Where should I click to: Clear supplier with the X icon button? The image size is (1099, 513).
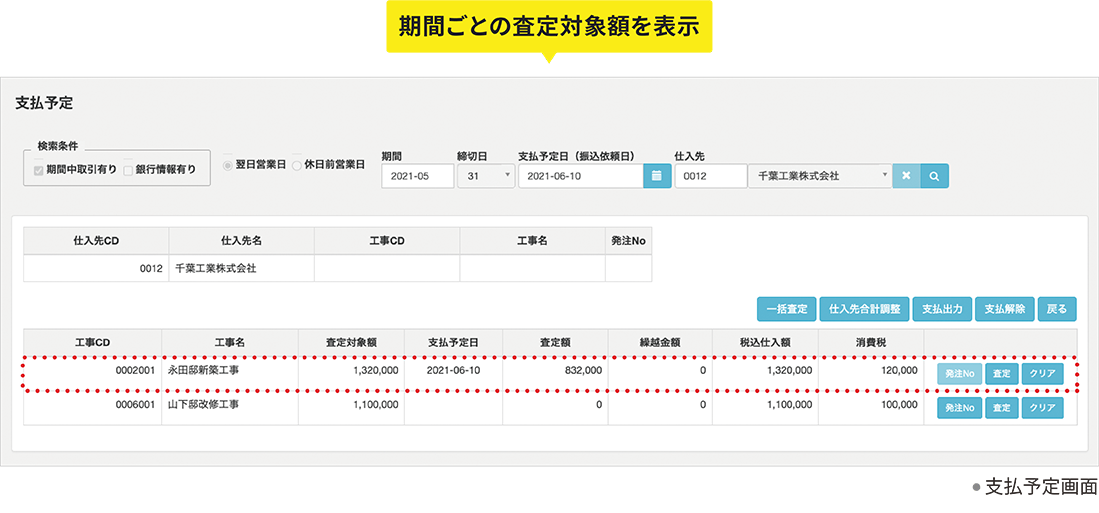906,176
